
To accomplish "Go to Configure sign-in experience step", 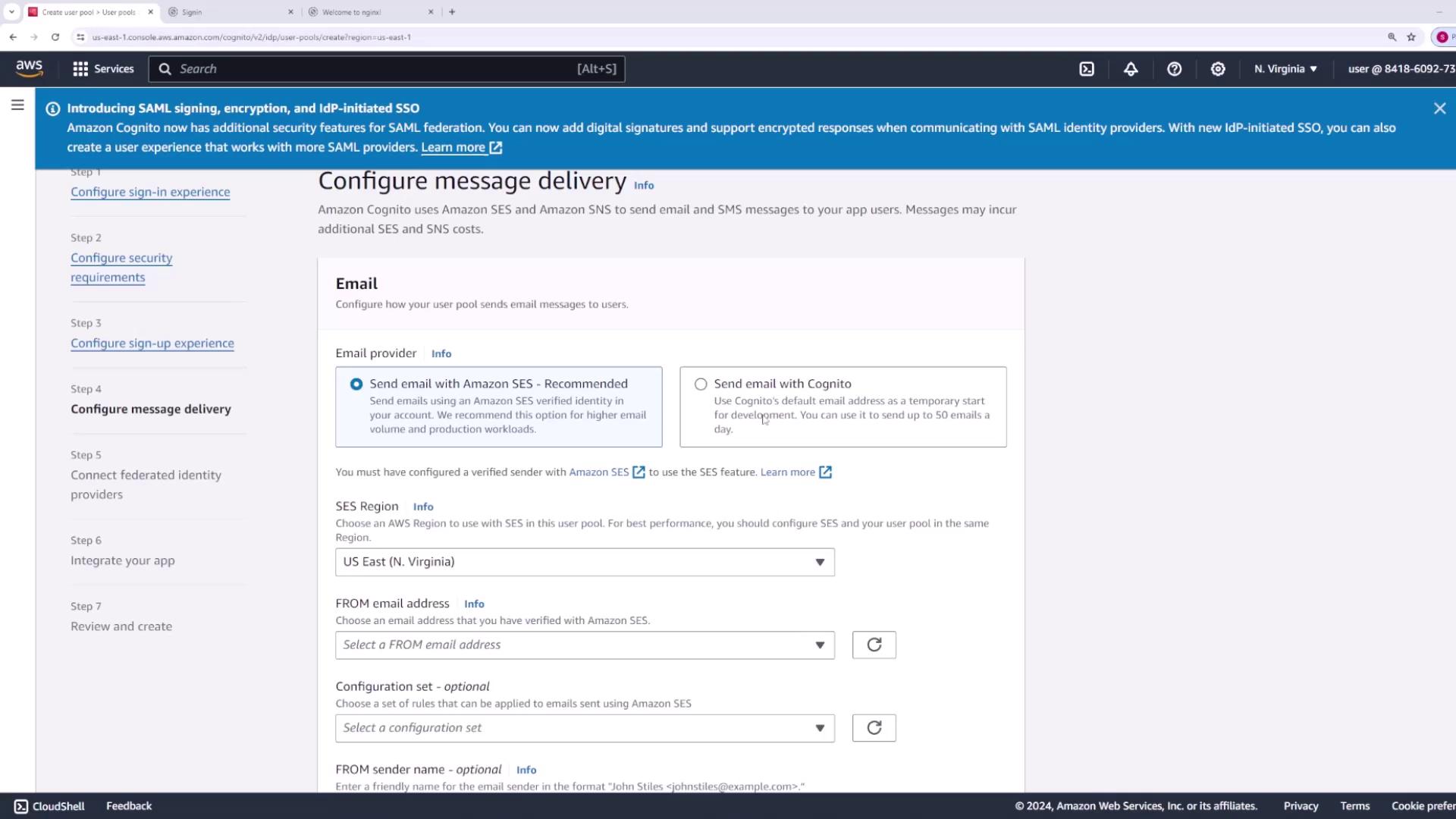I will click(150, 192).
